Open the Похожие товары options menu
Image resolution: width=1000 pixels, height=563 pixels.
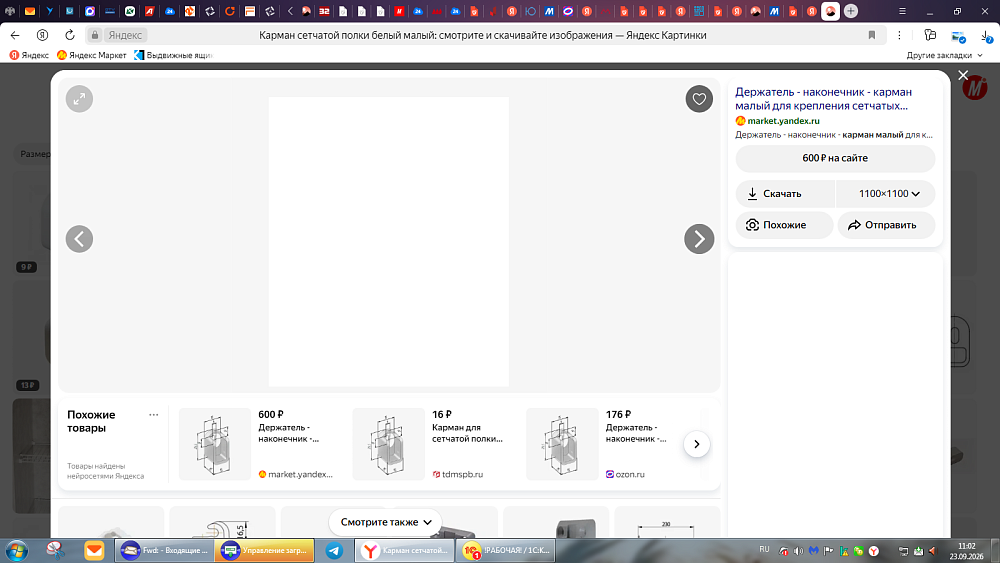(154, 414)
